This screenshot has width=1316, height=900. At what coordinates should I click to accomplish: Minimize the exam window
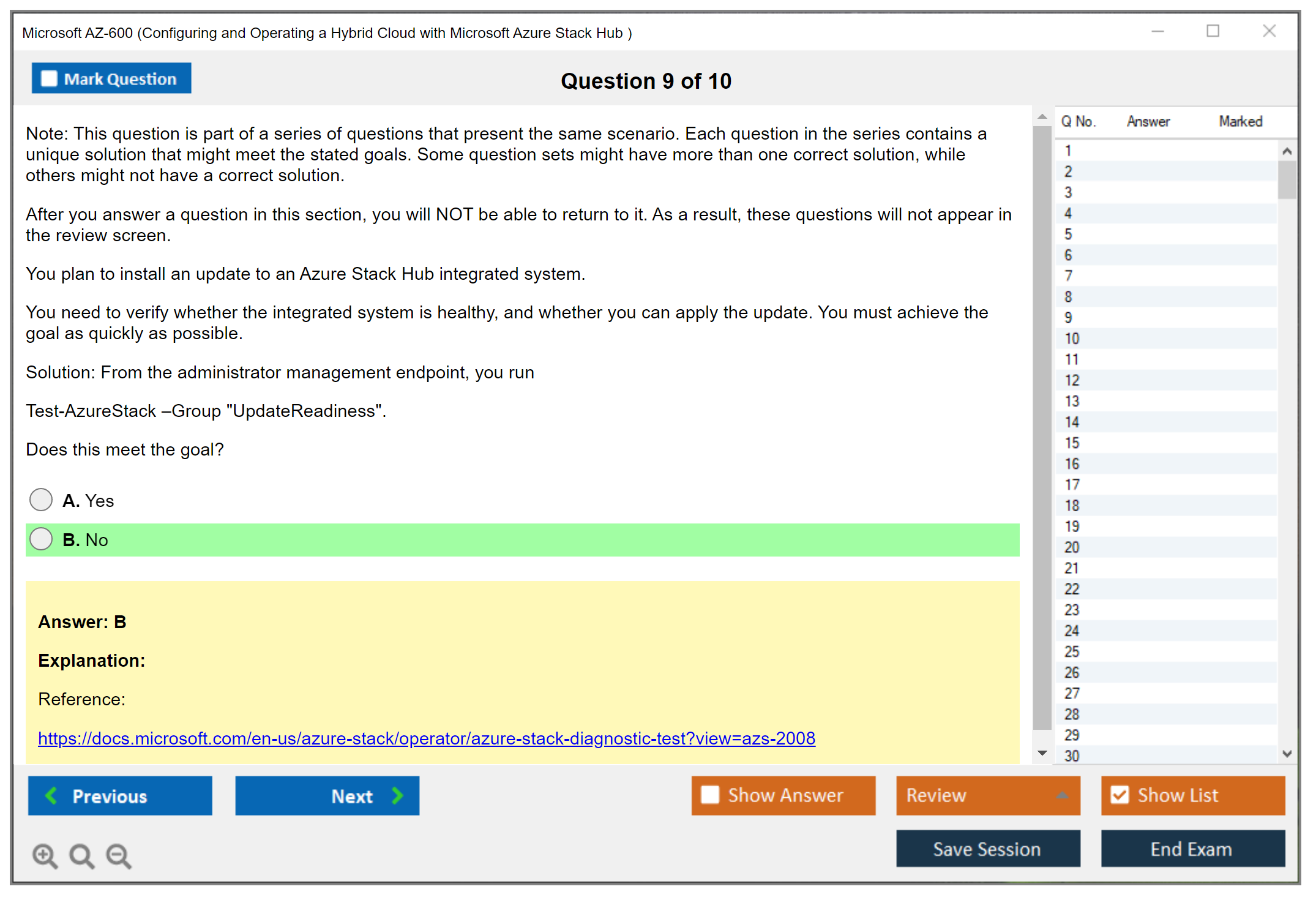1157,31
